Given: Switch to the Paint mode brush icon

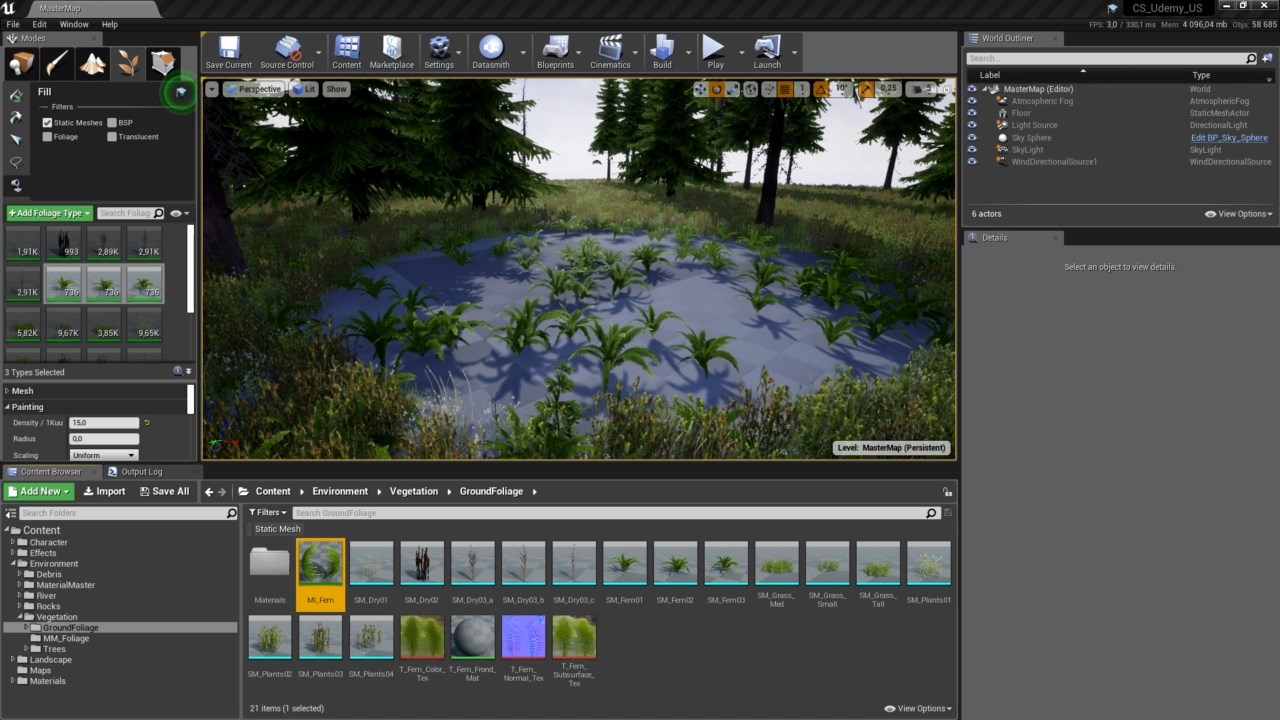Looking at the screenshot, I should [x=57, y=64].
